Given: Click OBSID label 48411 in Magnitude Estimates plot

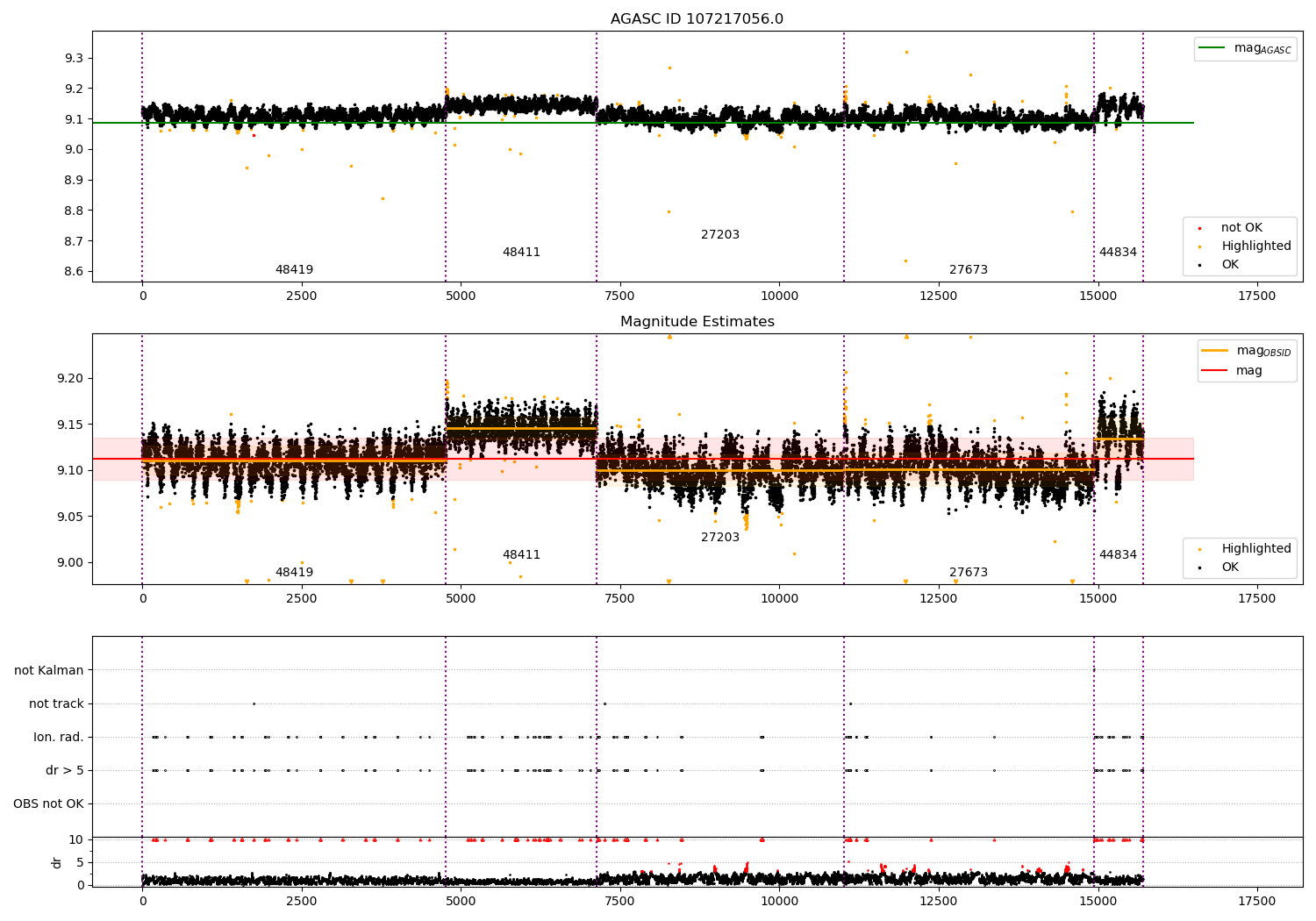Looking at the screenshot, I should (x=521, y=555).
